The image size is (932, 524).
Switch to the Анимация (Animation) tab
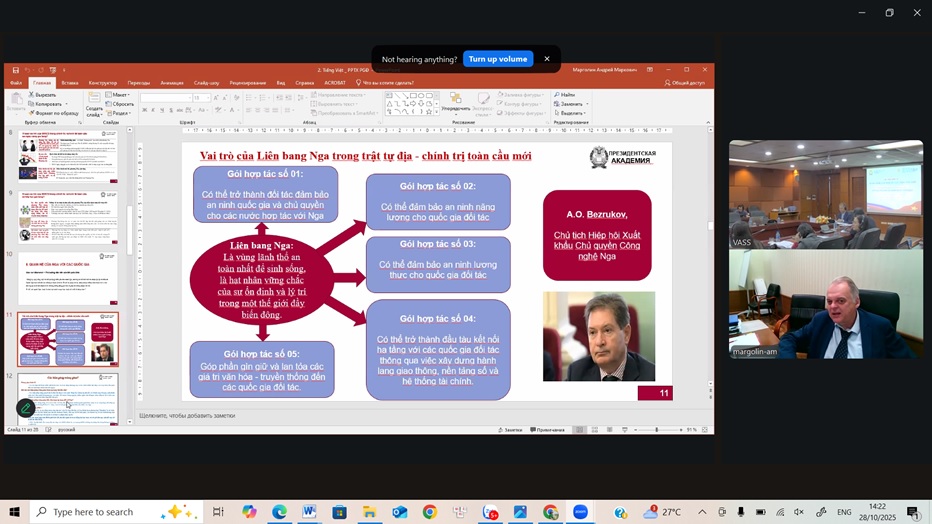(x=171, y=83)
